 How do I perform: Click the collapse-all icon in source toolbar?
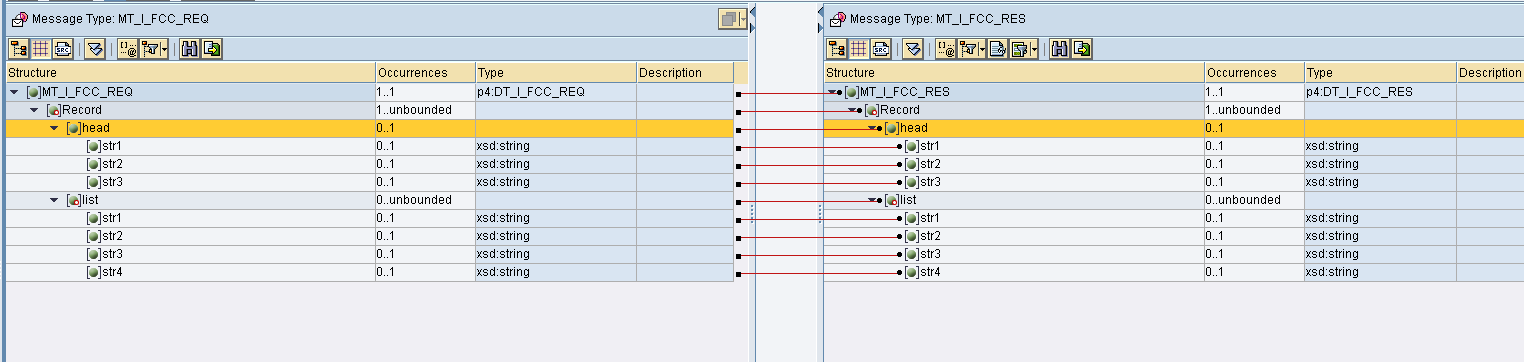coord(94,49)
